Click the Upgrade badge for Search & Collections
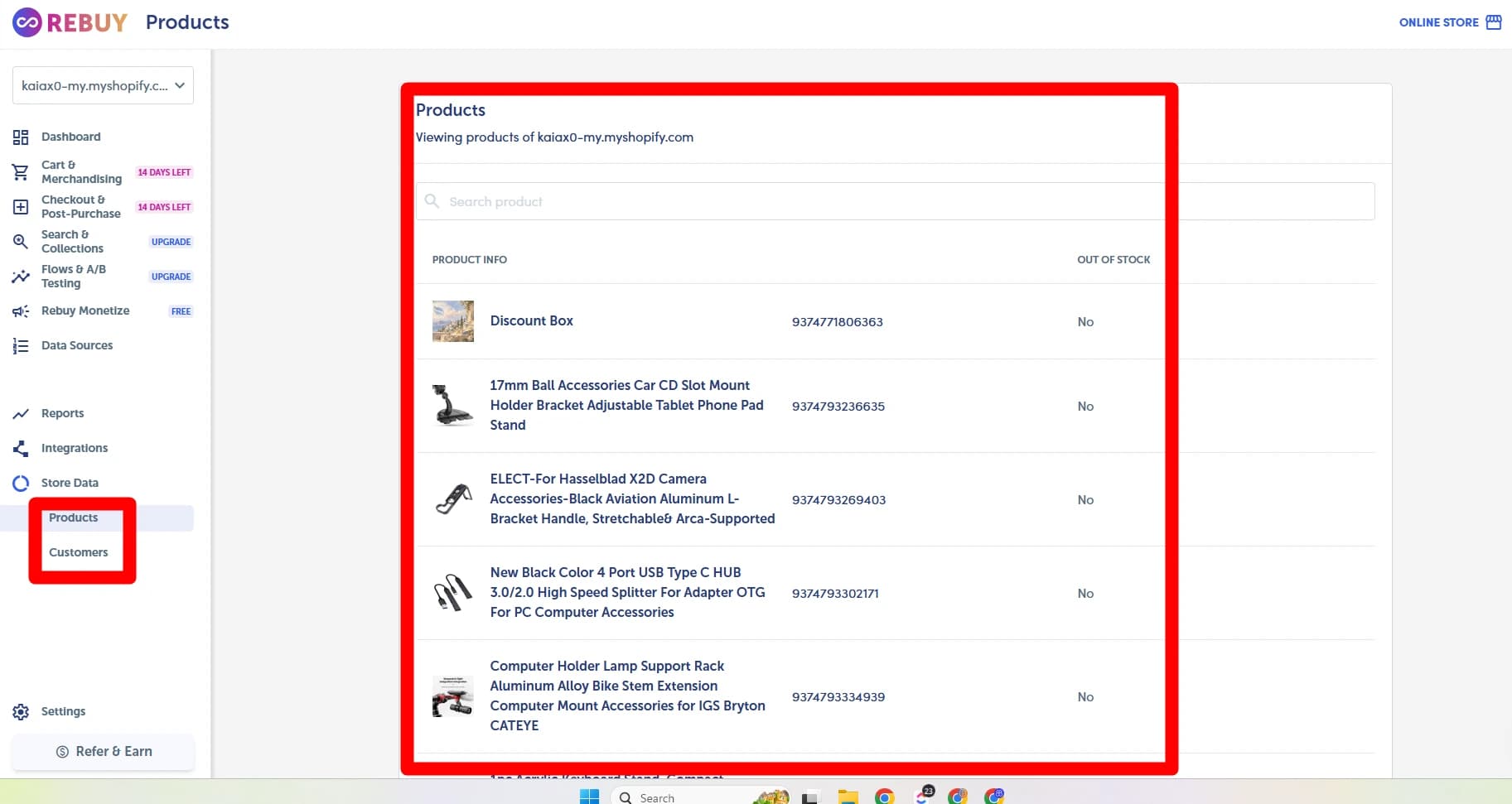 [x=171, y=242]
